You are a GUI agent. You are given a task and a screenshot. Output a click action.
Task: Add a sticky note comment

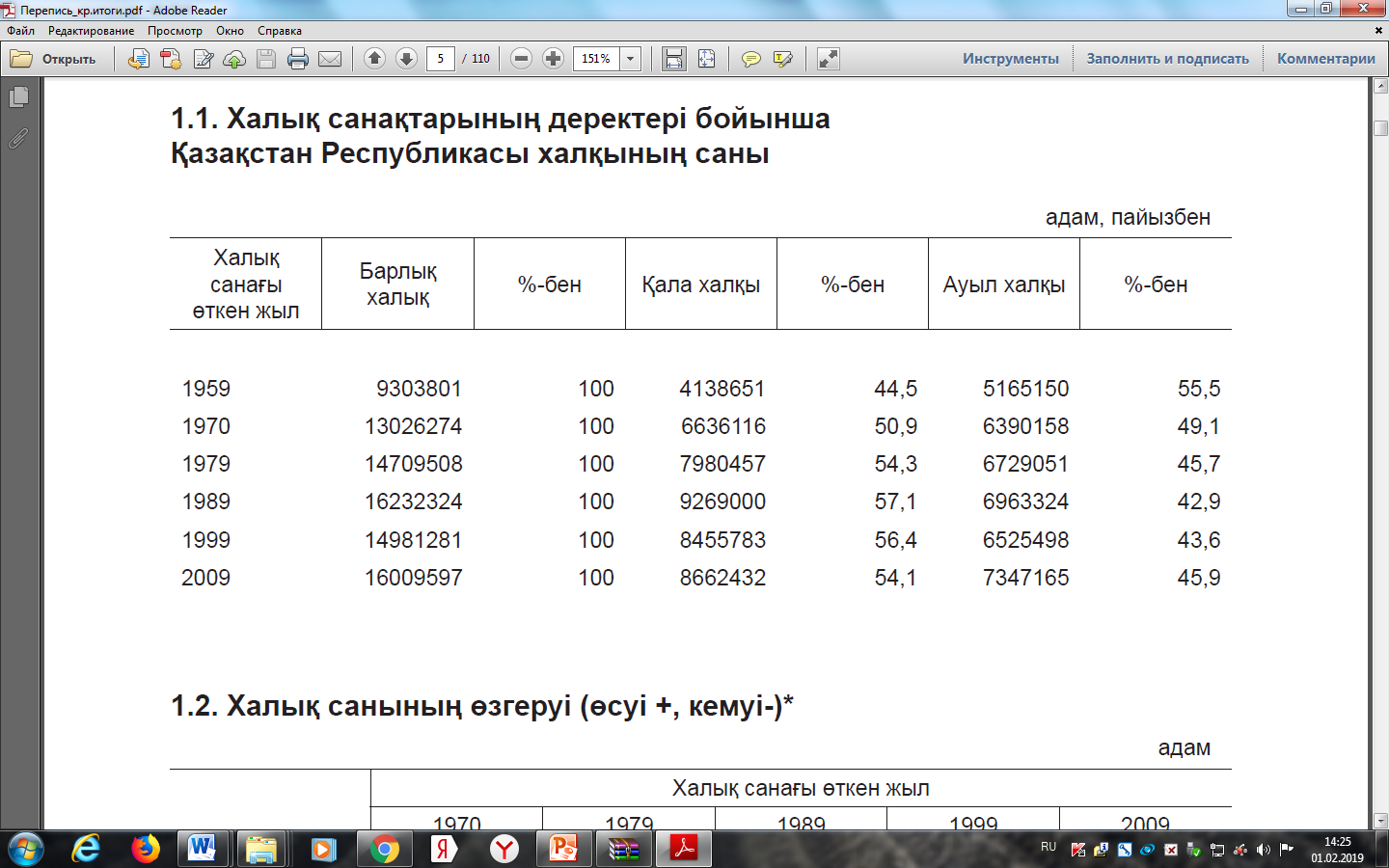[750, 59]
